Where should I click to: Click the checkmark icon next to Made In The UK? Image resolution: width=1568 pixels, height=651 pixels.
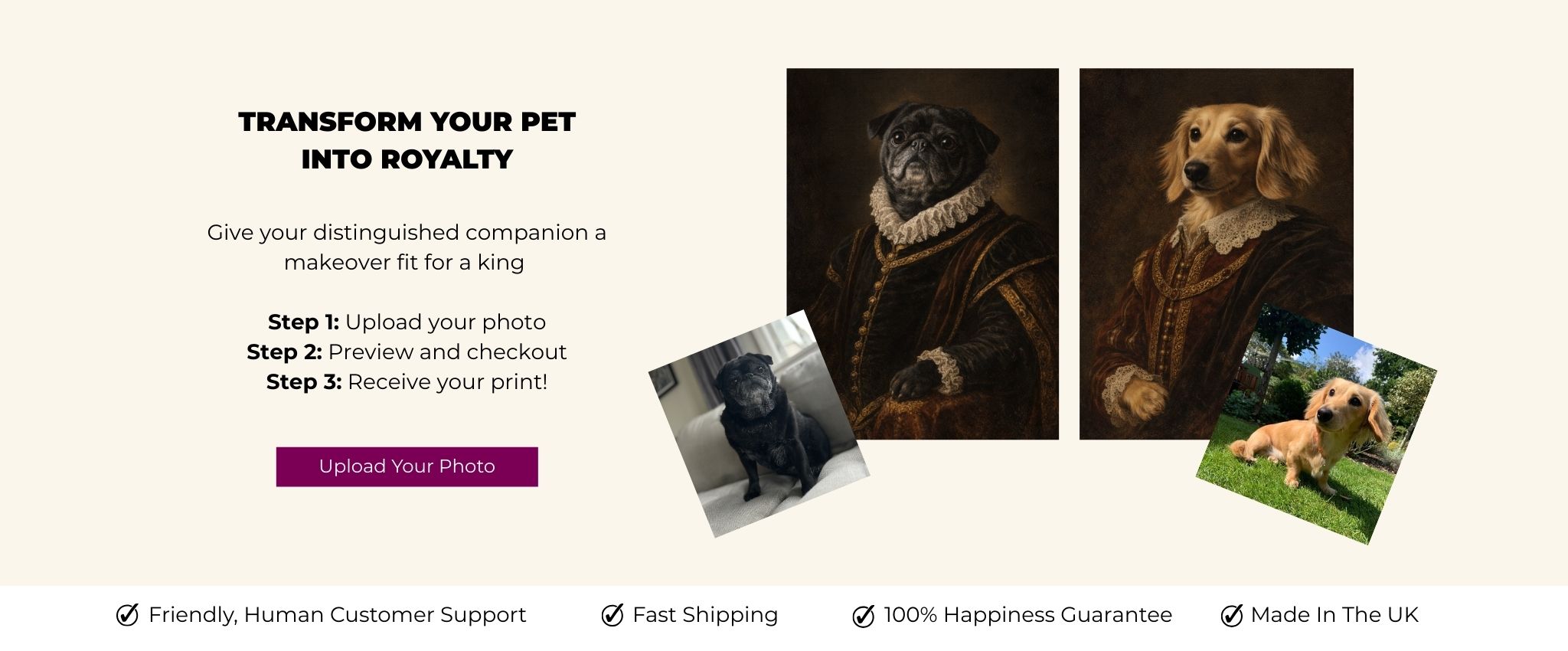[x=1231, y=615]
